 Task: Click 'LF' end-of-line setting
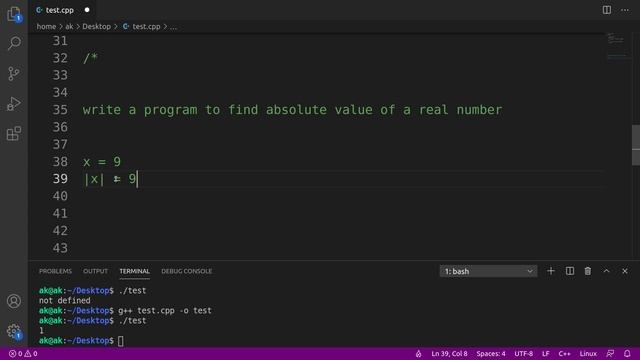click(545, 353)
